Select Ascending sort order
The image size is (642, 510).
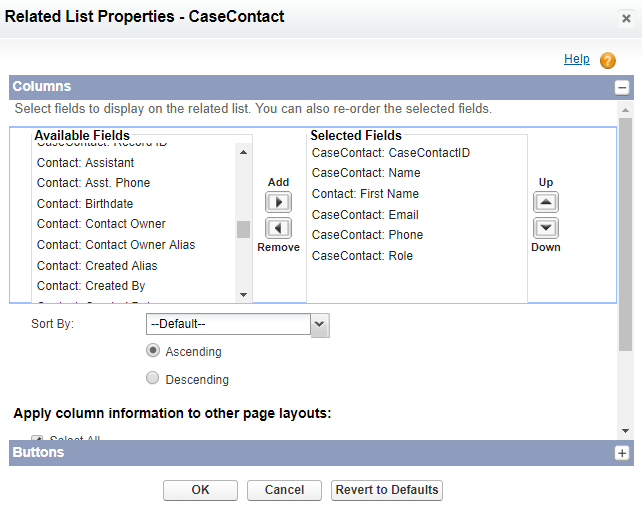(153, 351)
